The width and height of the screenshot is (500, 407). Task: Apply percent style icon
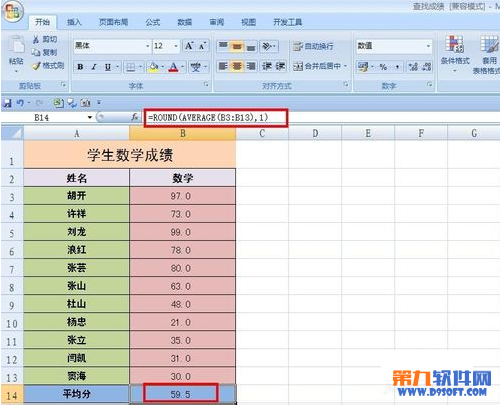[x=383, y=67]
